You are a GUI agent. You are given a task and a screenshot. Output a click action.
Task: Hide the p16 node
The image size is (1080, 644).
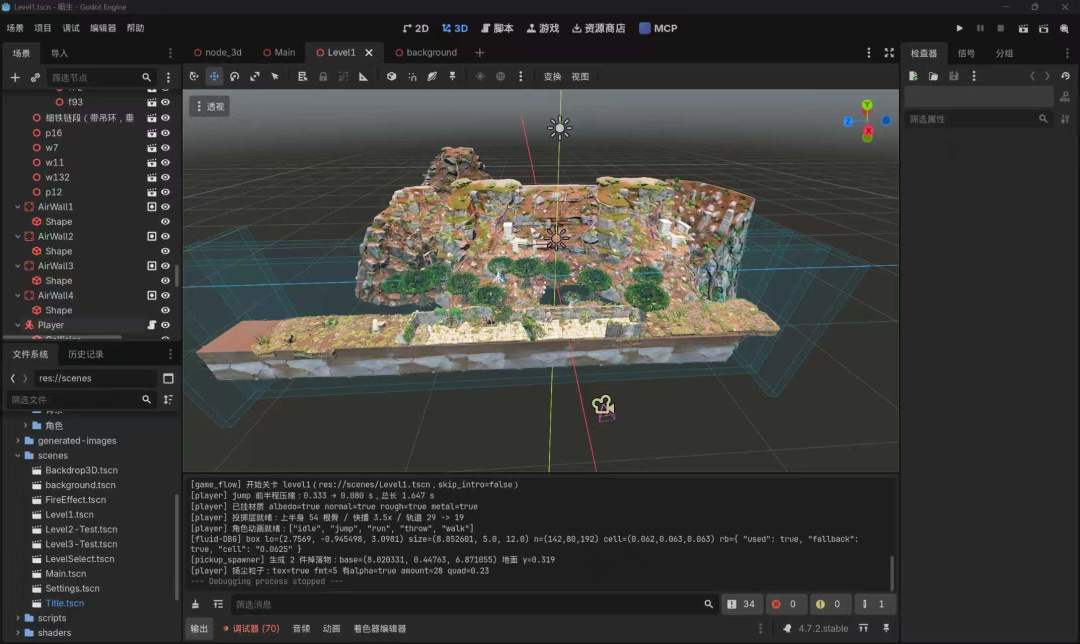tap(165, 133)
